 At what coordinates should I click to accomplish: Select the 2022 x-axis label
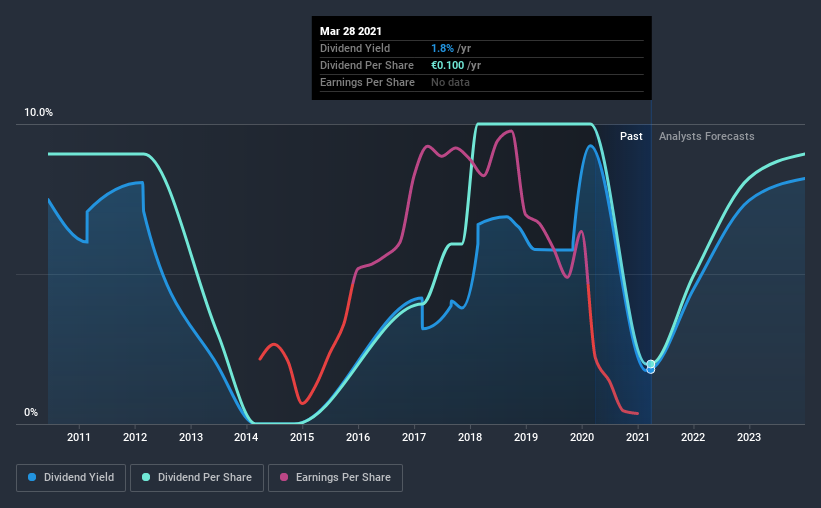coord(693,437)
